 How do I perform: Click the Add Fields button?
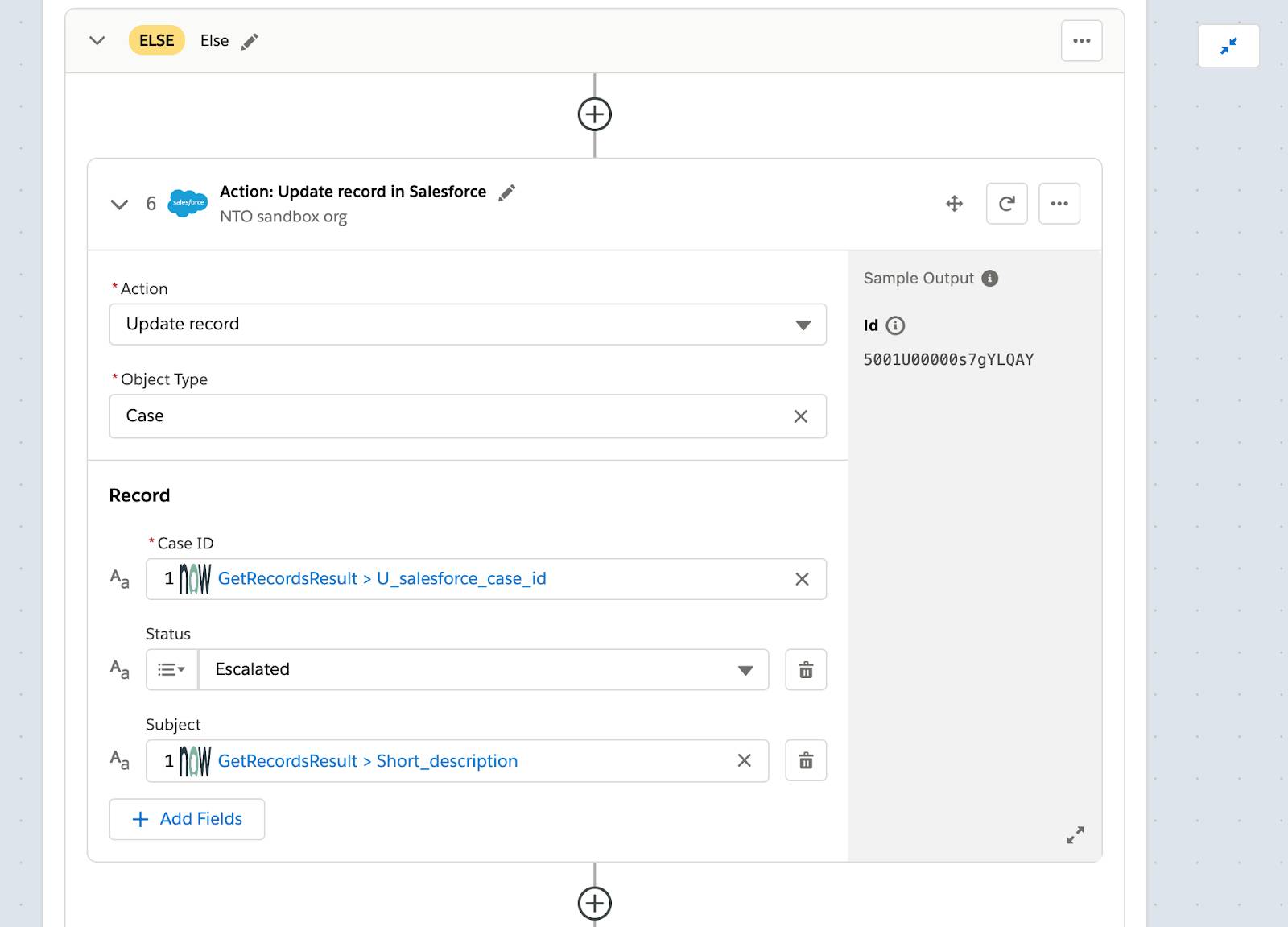point(187,819)
